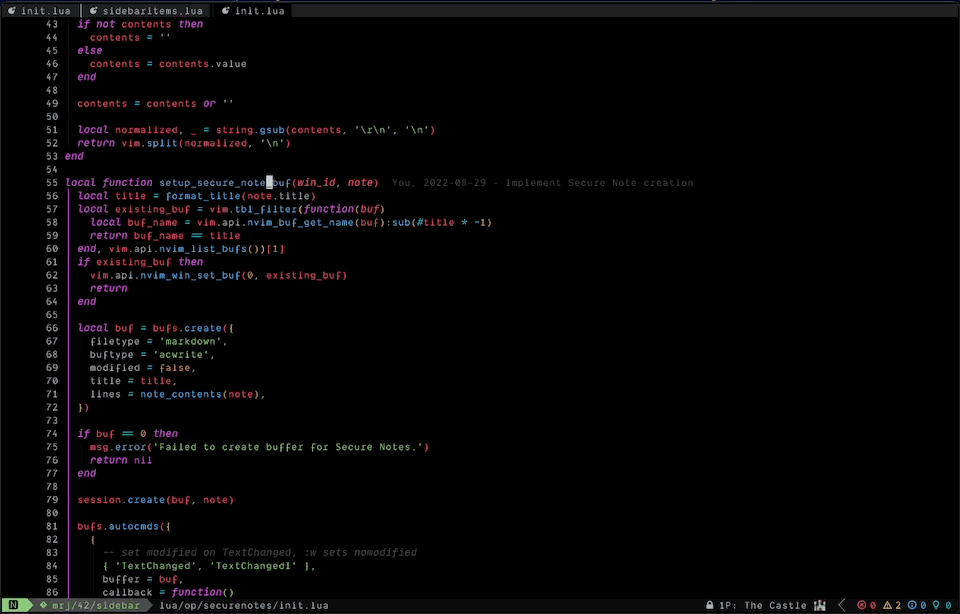Click the Normal mode 'N' indicator in statusline

[x=13, y=605]
